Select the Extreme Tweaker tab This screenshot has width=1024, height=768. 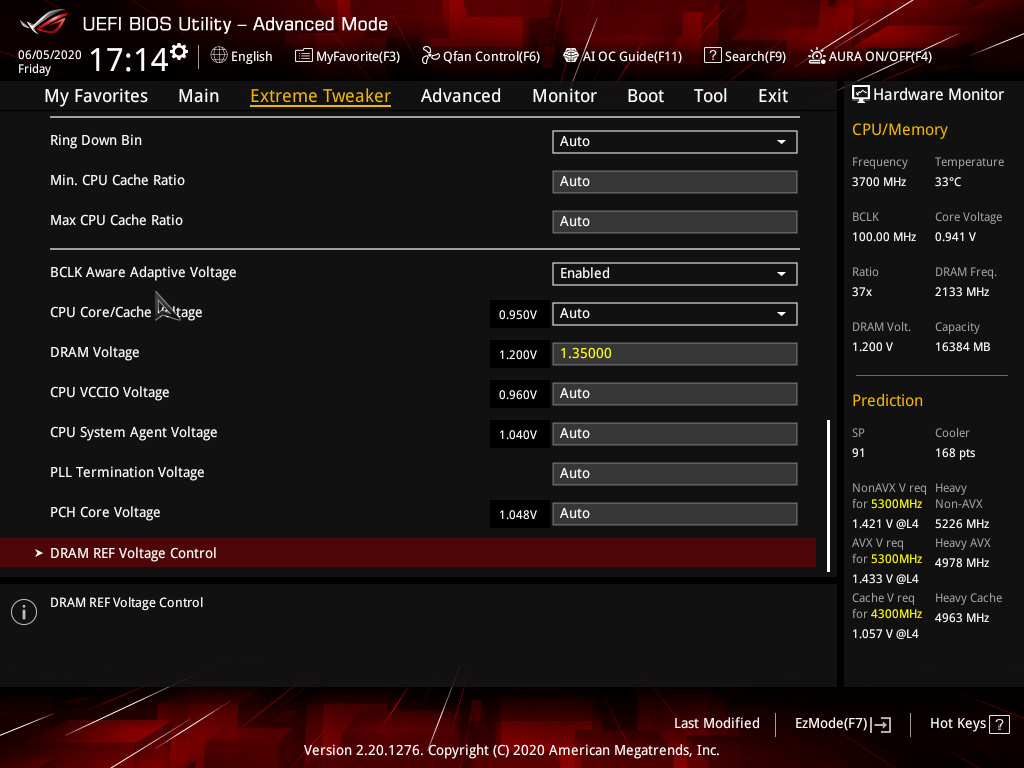320,96
